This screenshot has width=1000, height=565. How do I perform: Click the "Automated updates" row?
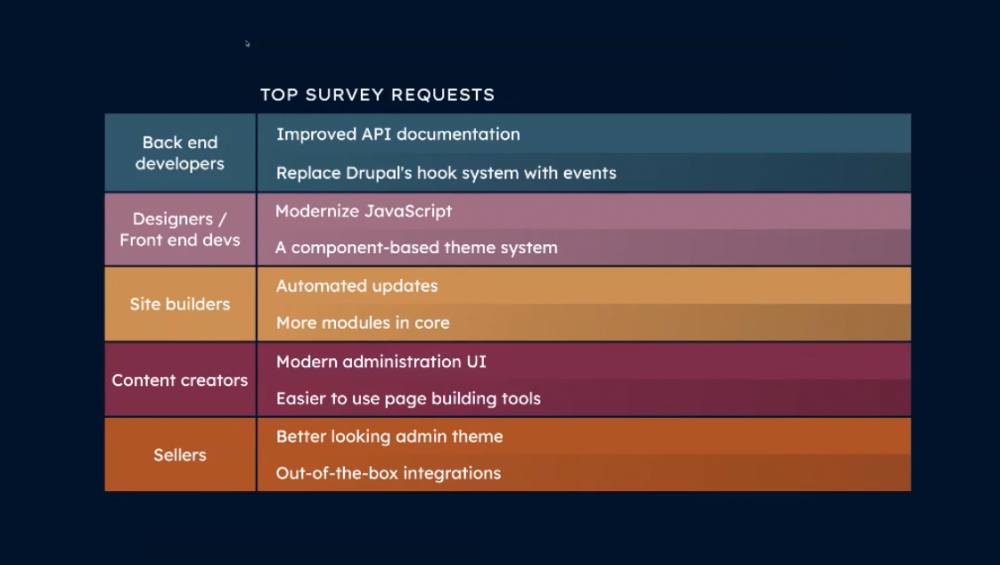[357, 286]
